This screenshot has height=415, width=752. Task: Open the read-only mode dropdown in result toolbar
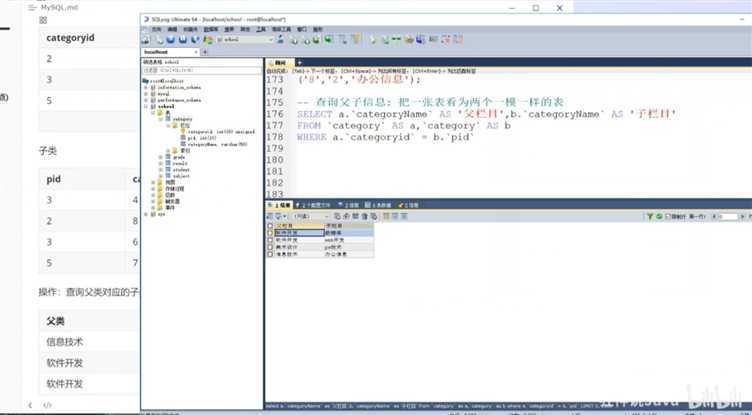coord(311,216)
